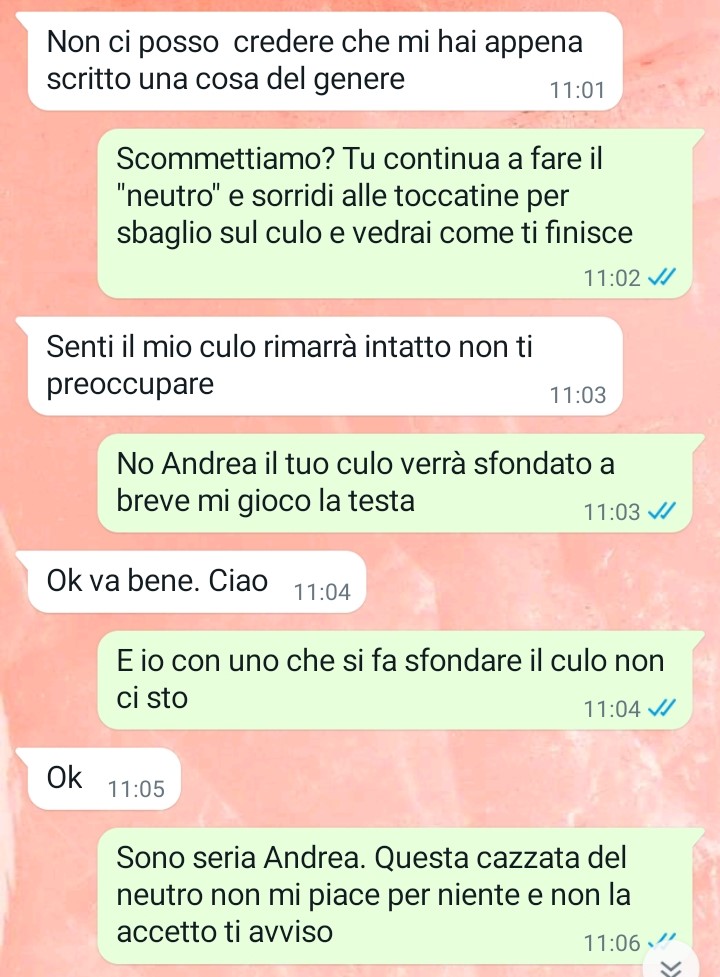Viewport: 720px width, 977px height.
Task: Tap the 11:04 timestamp in the green bubble
Action: click(x=612, y=709)
